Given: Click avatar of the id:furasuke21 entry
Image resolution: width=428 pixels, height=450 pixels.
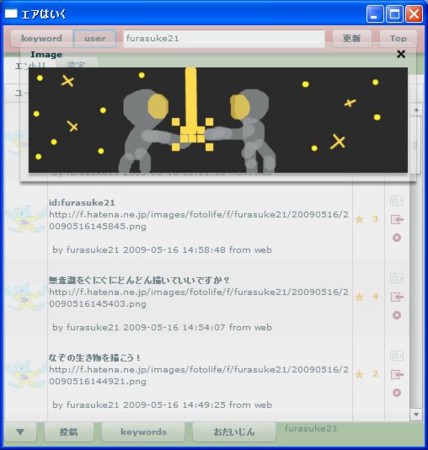Looking at the screenshot, I should 26,219.
